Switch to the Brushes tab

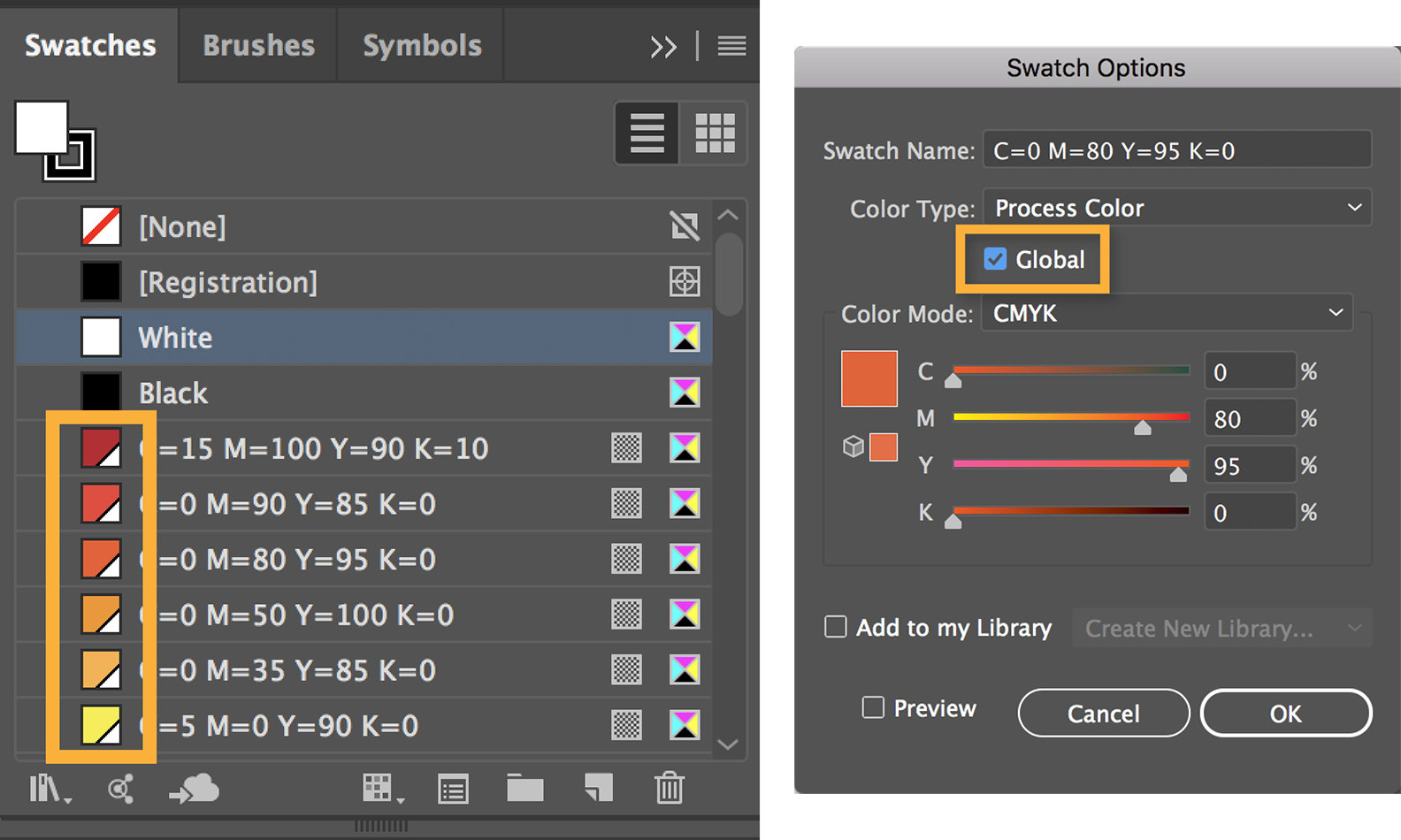(258, 46)
